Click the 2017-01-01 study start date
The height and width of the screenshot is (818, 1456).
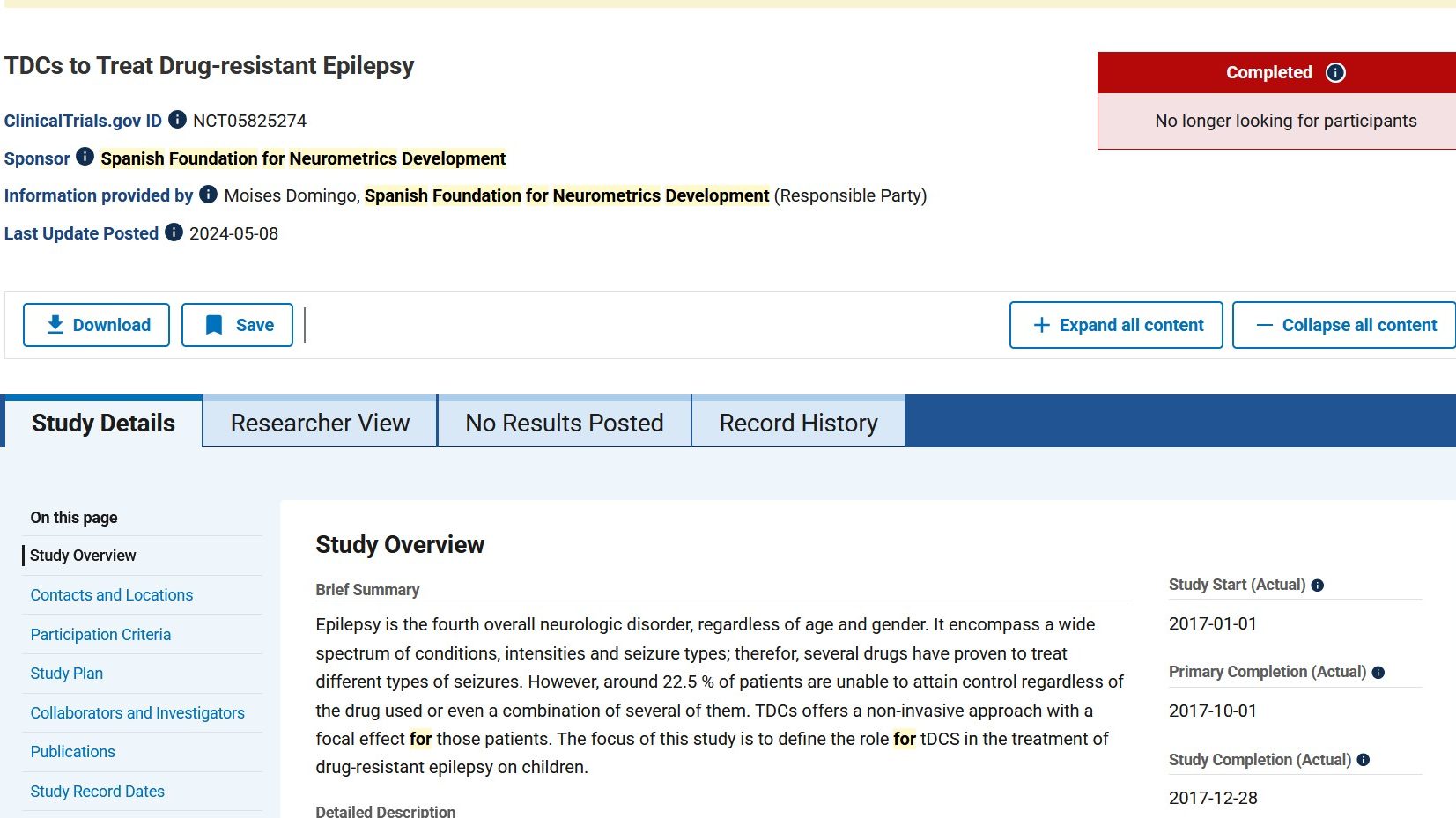[1212, 623]
